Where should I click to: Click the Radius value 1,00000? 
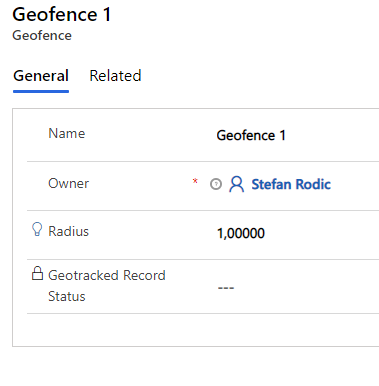coord(241,233)
